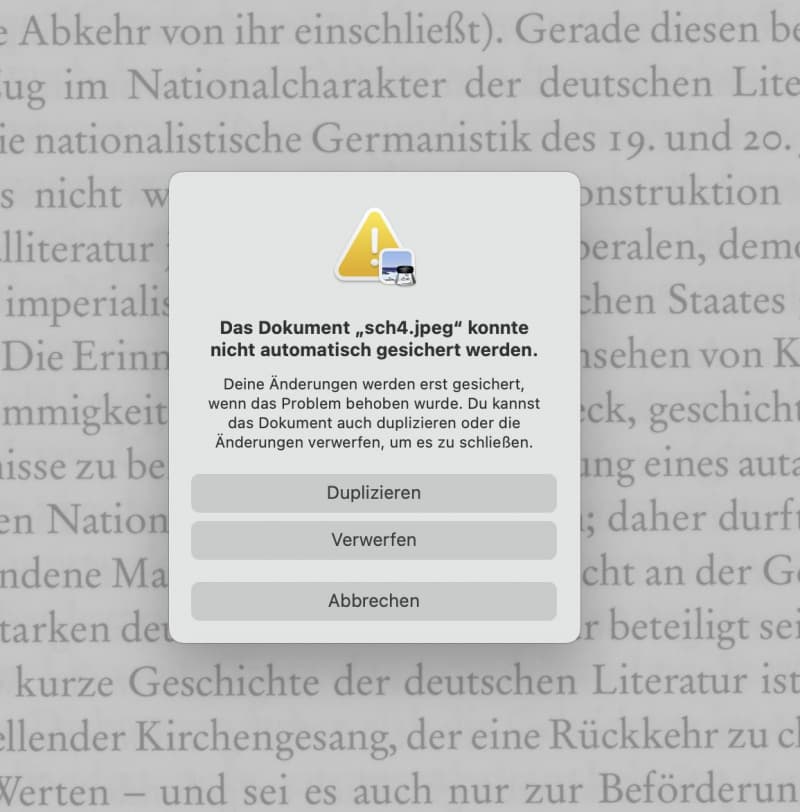Click the explanation text starting "Deine Änderungen"
Image resolution: width=800 pixels, height=812 pixels.
[374, 413]
